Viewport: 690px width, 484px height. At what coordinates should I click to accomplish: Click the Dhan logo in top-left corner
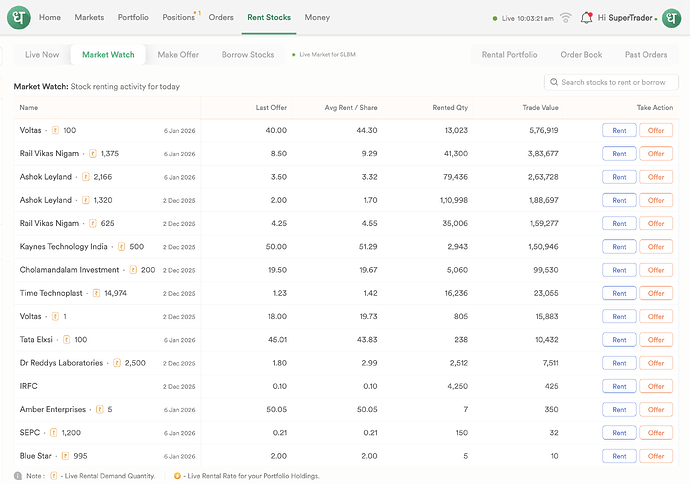19,17
